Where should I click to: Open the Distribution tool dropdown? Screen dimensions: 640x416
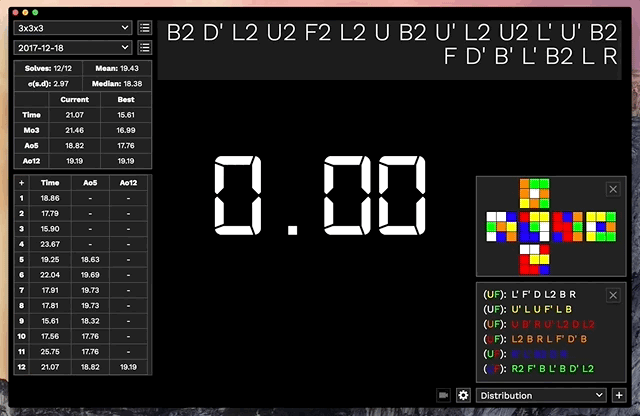[541, 395]
